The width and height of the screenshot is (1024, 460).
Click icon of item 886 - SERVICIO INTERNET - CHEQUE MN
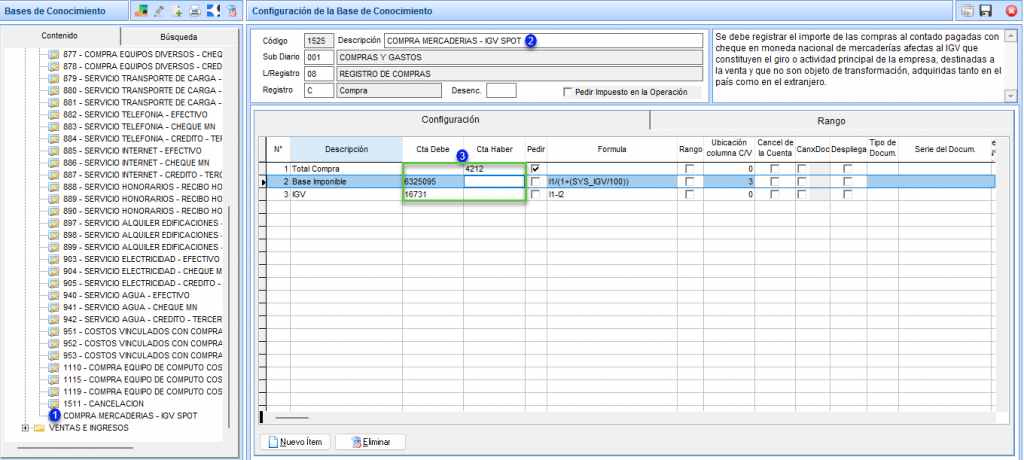[x=54, y=163]
